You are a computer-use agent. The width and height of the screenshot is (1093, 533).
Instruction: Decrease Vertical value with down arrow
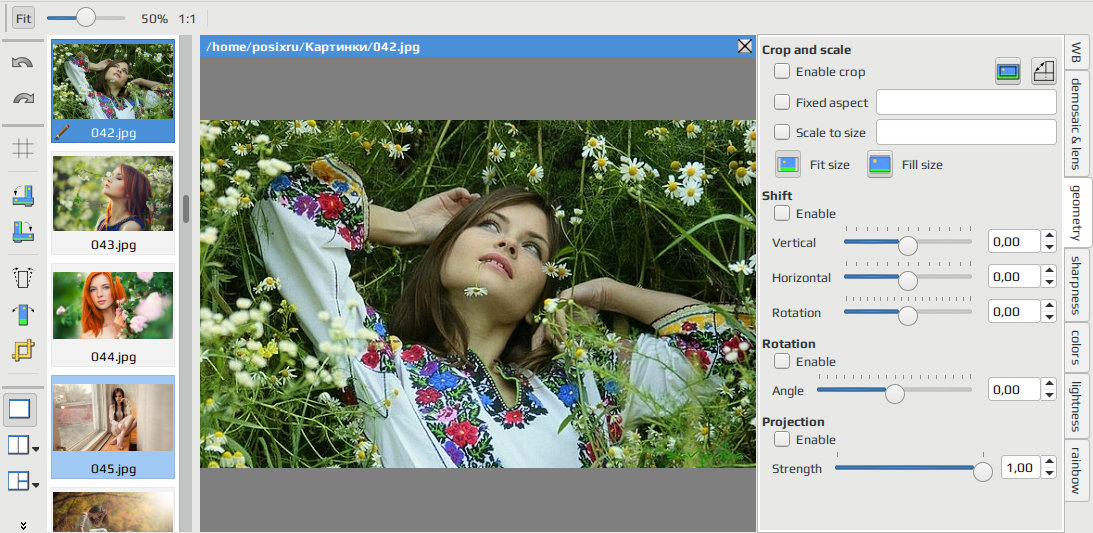pyautogui.click(x=1049, y=248)
